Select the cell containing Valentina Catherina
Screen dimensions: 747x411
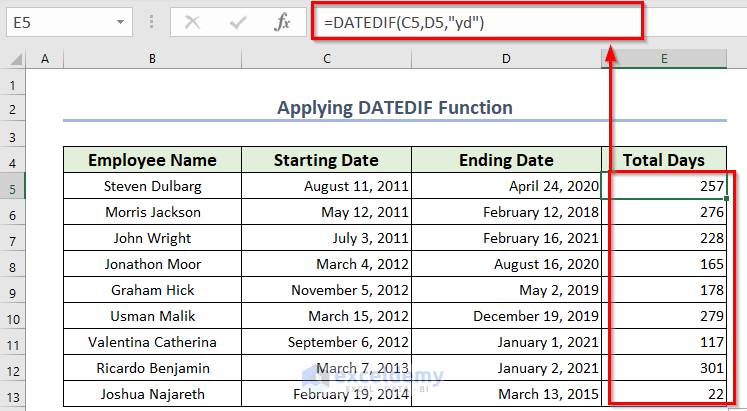[152, 342]
